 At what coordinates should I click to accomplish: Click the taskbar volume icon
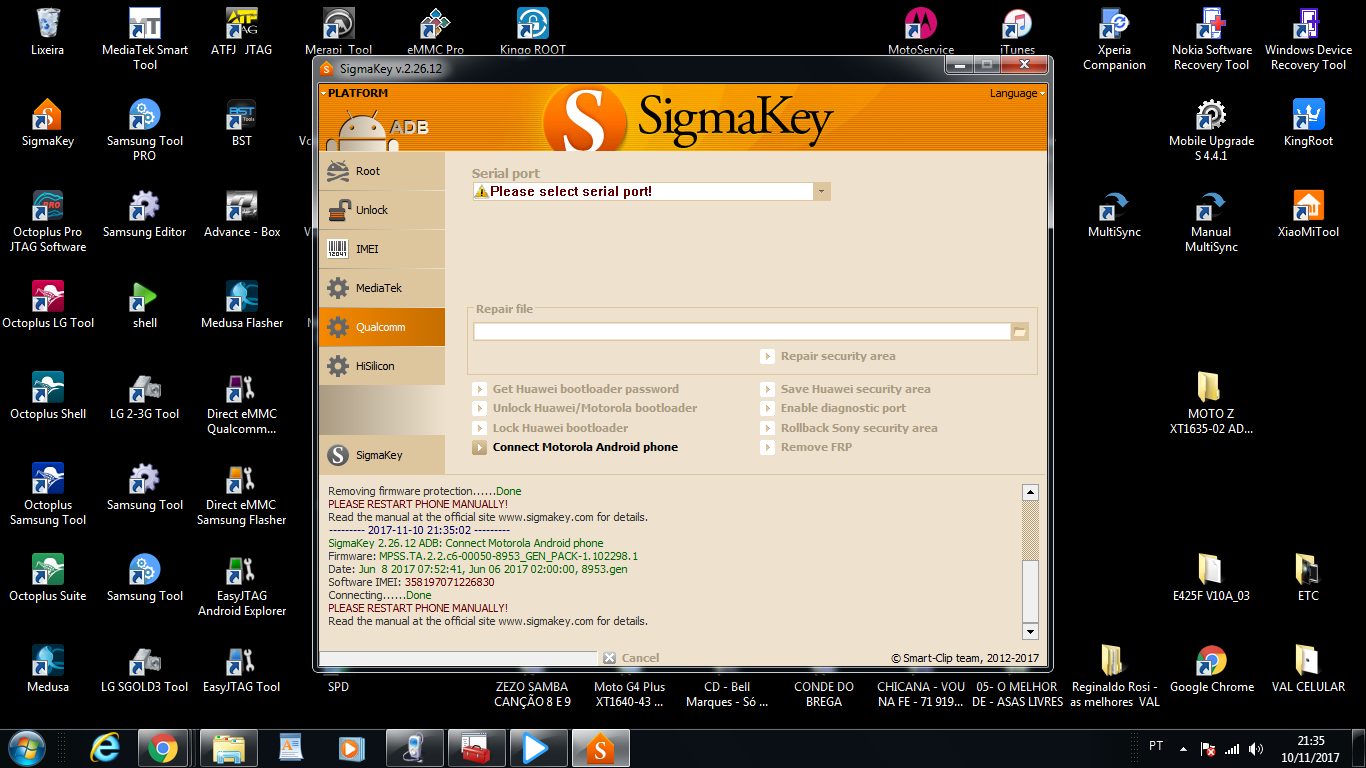(1256, 749)
